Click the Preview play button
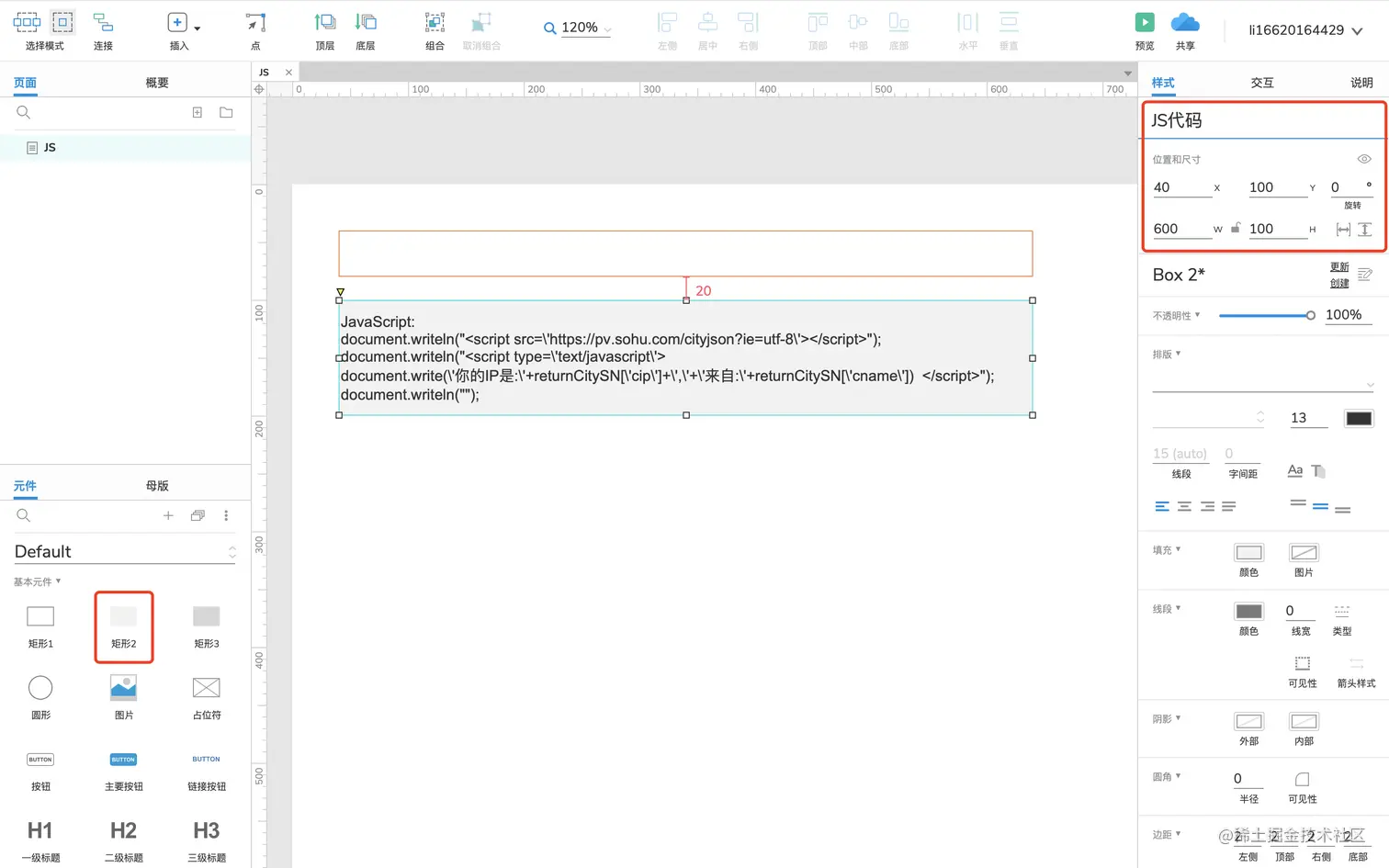1389x868 pixels. pyautogui.click(x=1145, y=22)
